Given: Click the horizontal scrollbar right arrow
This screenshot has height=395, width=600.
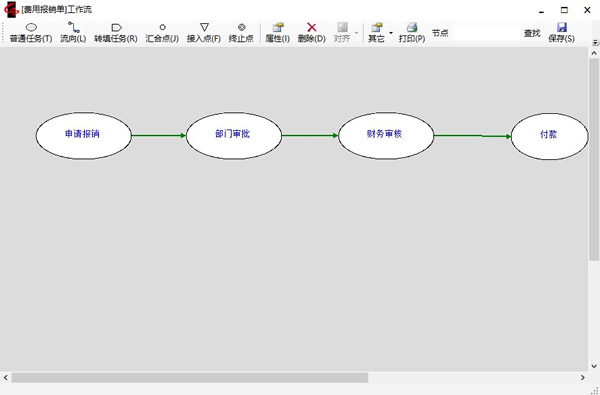Looking at the screenshot, I should click(582, 378).
